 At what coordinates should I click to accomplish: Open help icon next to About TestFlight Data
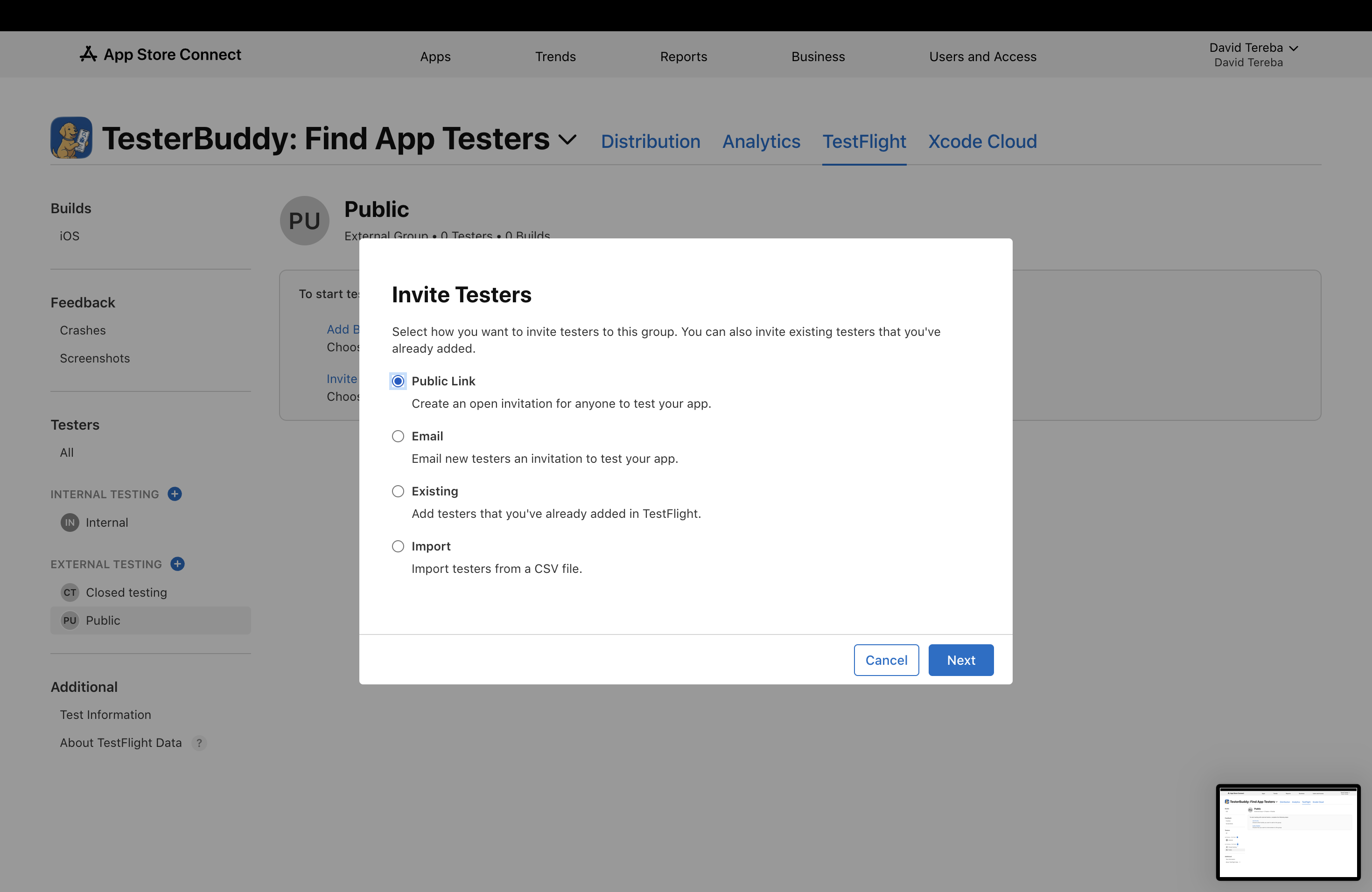(x=199, y=743)
